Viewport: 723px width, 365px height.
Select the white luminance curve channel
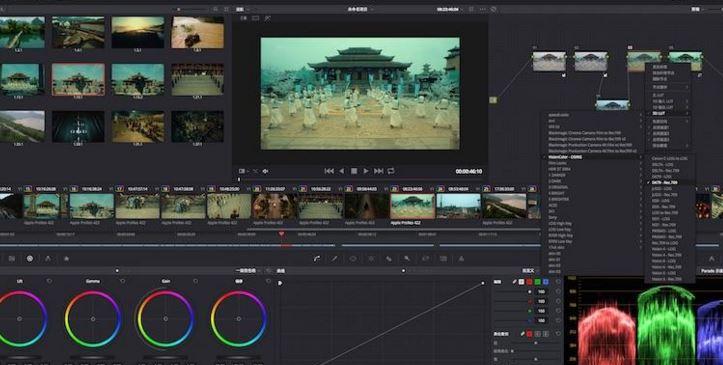pyautogui.click(x=522, y=282)
